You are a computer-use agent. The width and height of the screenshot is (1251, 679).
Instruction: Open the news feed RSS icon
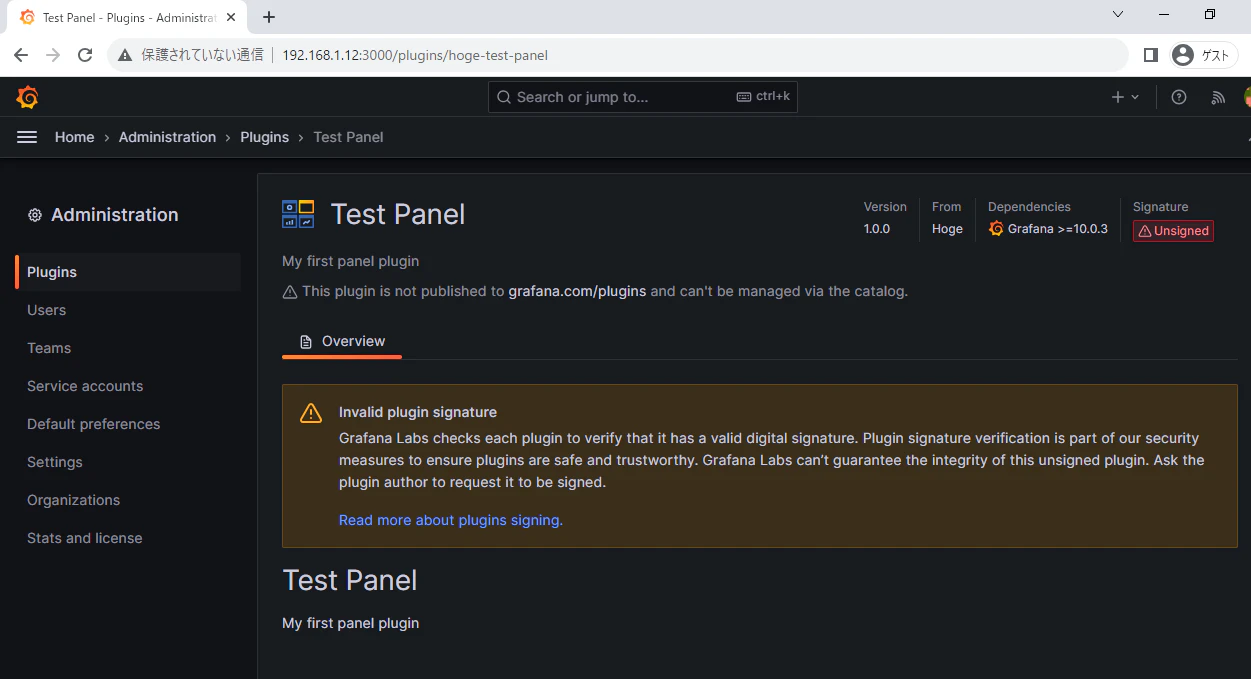click(1218, 97)
